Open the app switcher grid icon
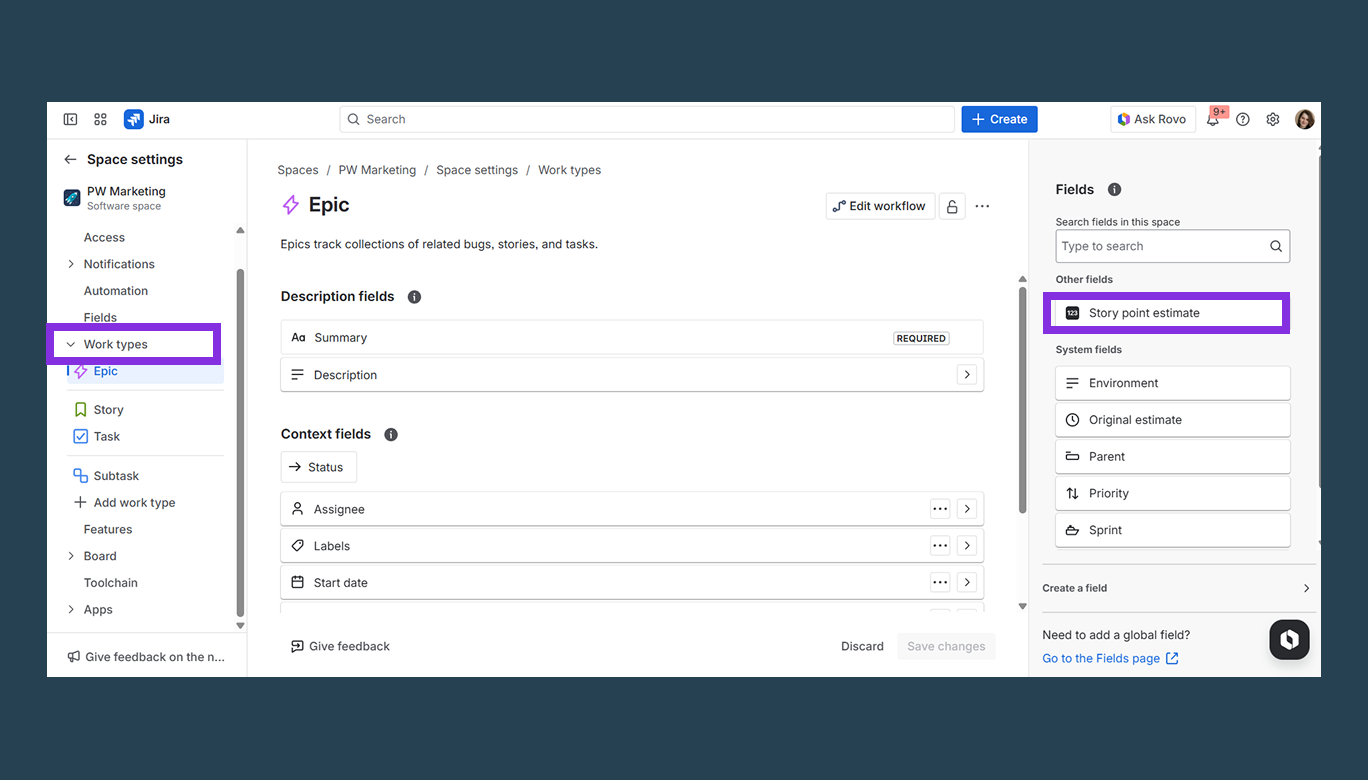 tap(100, 118)
